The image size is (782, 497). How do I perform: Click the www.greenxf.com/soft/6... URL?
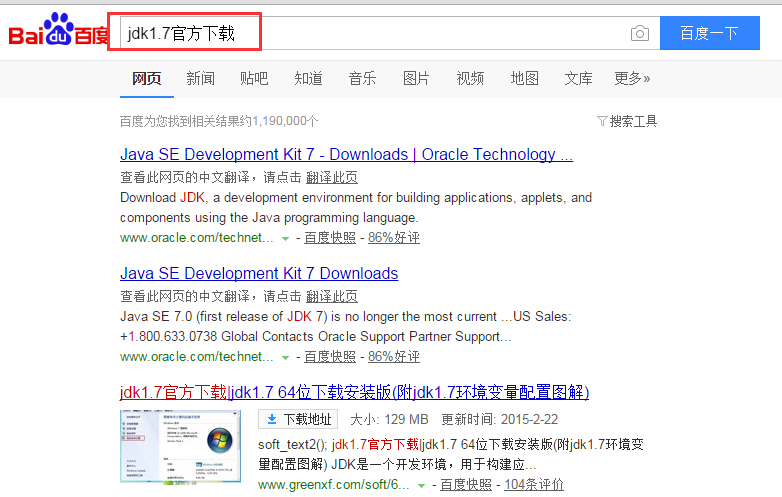(x=334, y=485)
